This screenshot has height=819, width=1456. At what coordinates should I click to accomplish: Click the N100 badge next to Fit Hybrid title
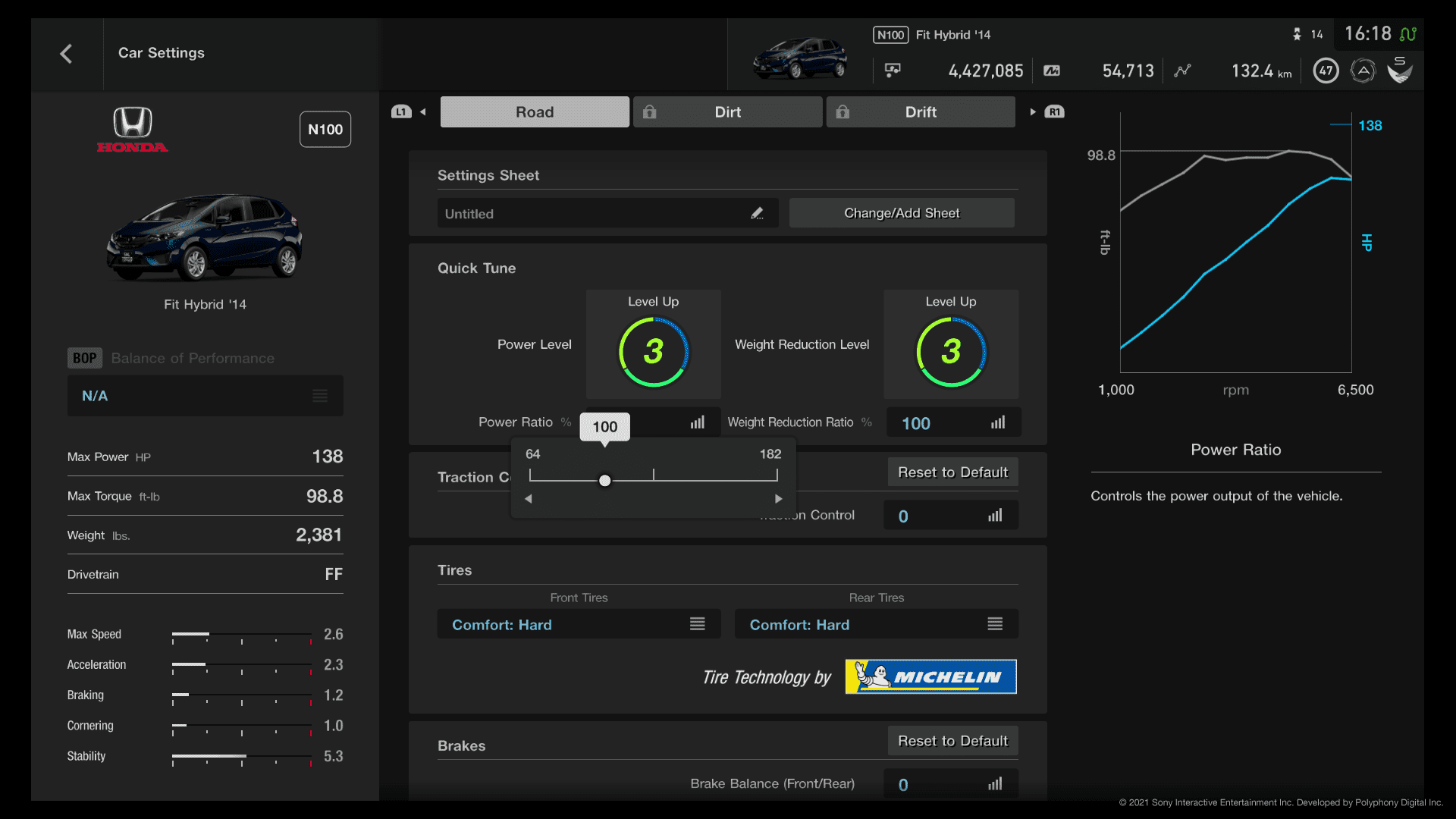tap(890, 35)
